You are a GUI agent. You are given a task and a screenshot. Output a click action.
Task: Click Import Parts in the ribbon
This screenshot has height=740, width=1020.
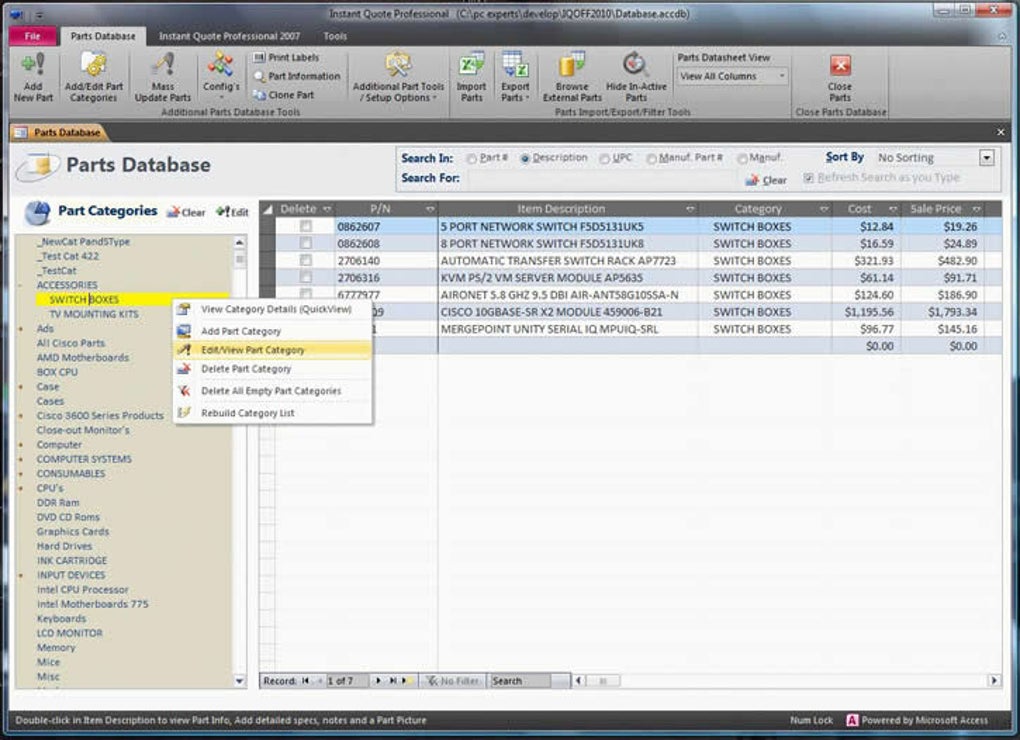tap(471, 77)
